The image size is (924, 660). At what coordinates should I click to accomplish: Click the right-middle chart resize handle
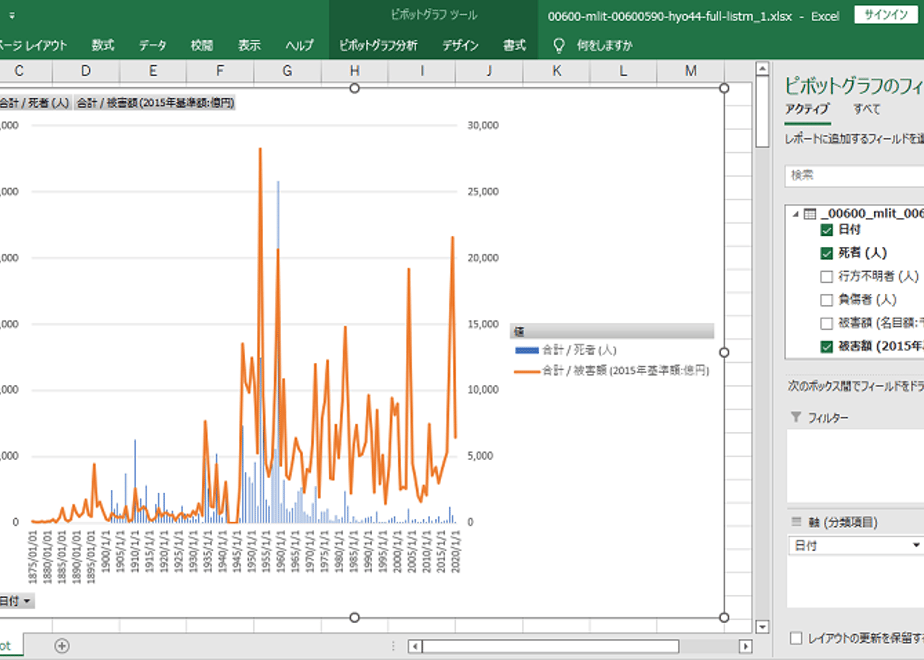pos(724,352)
